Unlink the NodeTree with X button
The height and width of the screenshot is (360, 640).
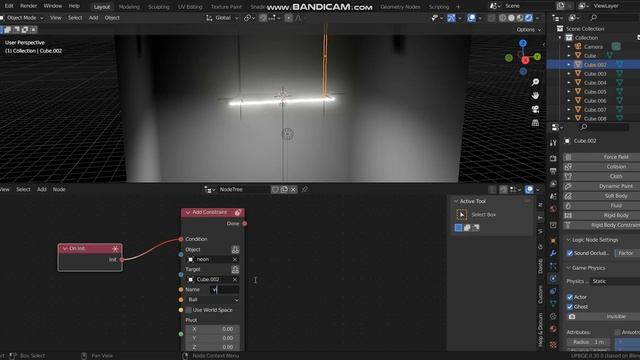click(293, 189)
